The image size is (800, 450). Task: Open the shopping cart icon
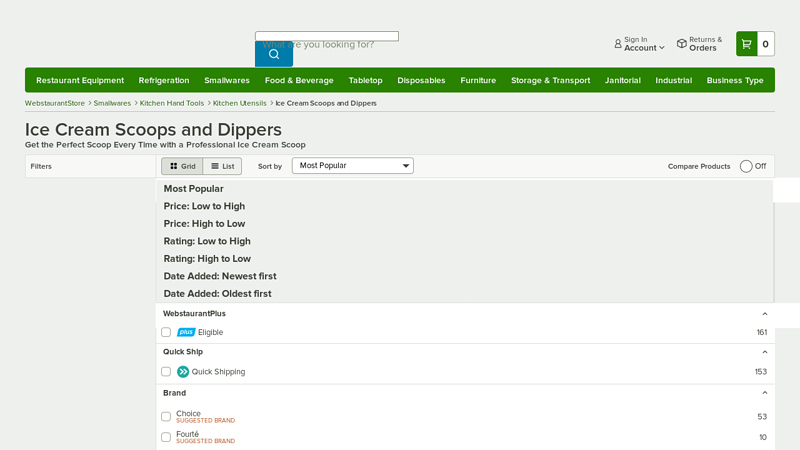click(746, 44)
